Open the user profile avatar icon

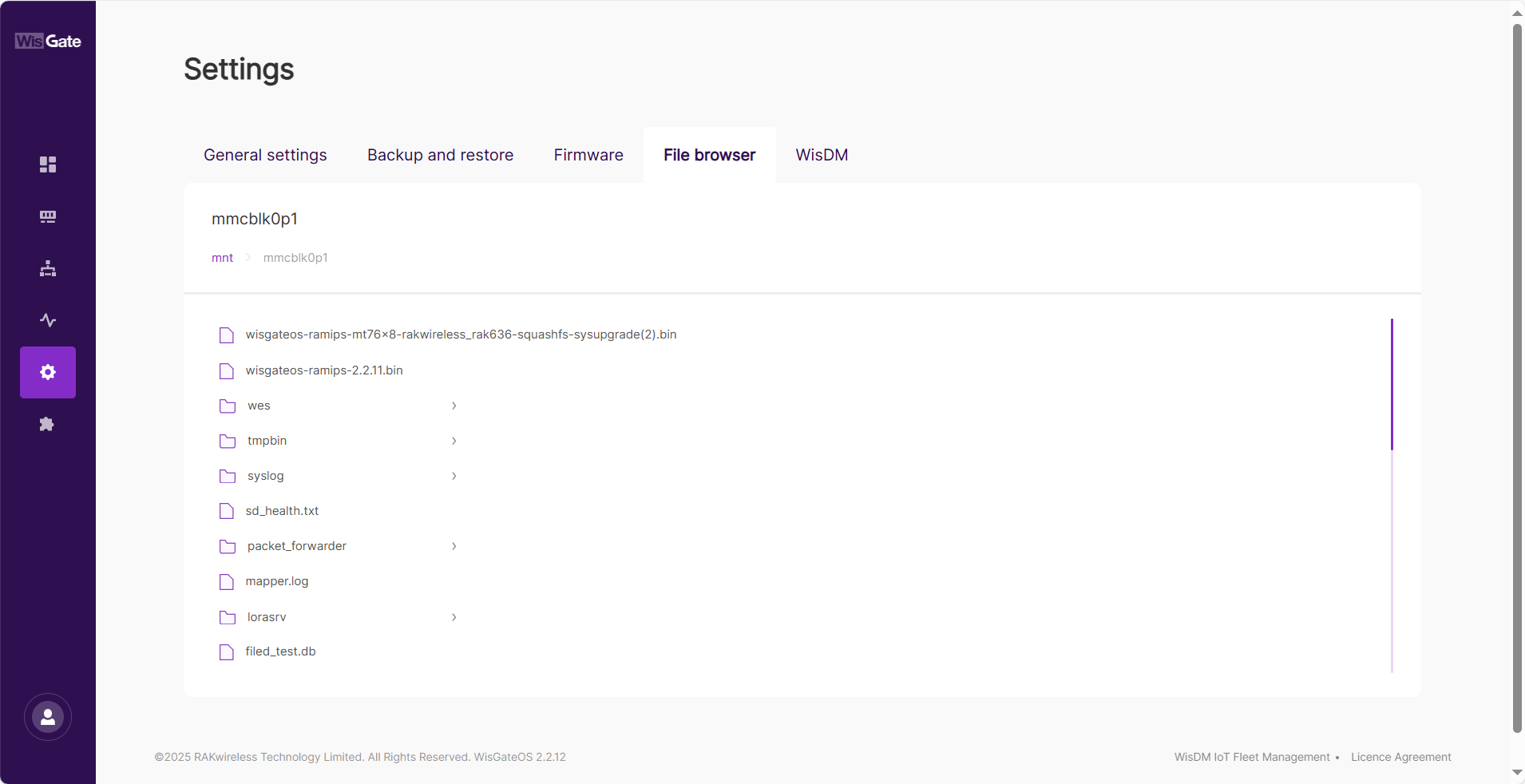(48, 717)
